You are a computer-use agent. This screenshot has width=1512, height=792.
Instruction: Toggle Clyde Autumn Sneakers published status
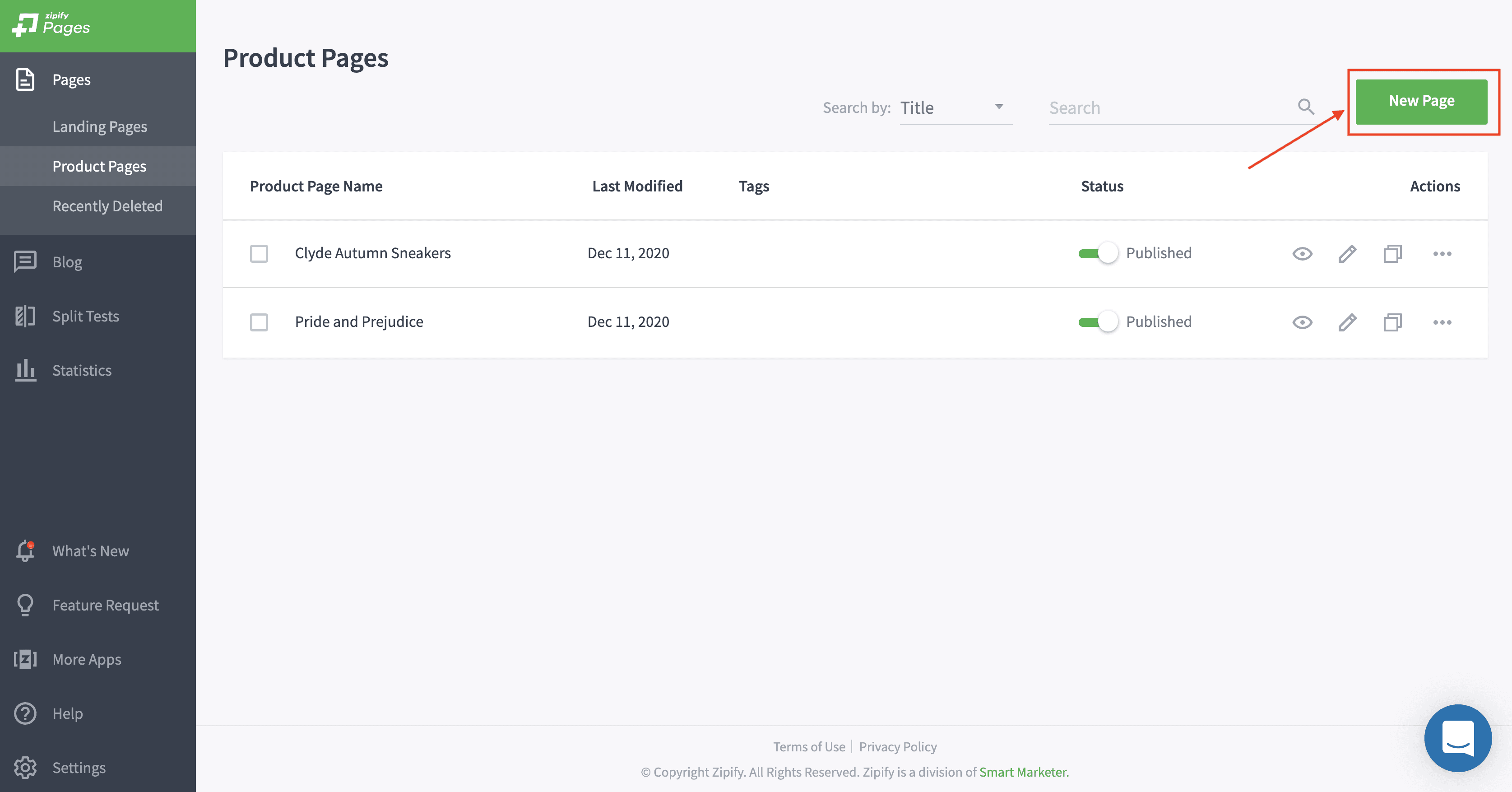tap(1098, 254)
